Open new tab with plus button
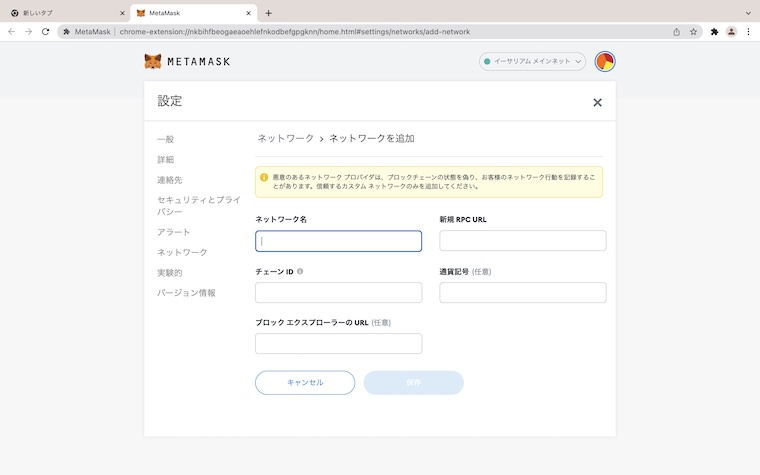The image size is (760, 475). pyautogui.click(x=268, y=13)
